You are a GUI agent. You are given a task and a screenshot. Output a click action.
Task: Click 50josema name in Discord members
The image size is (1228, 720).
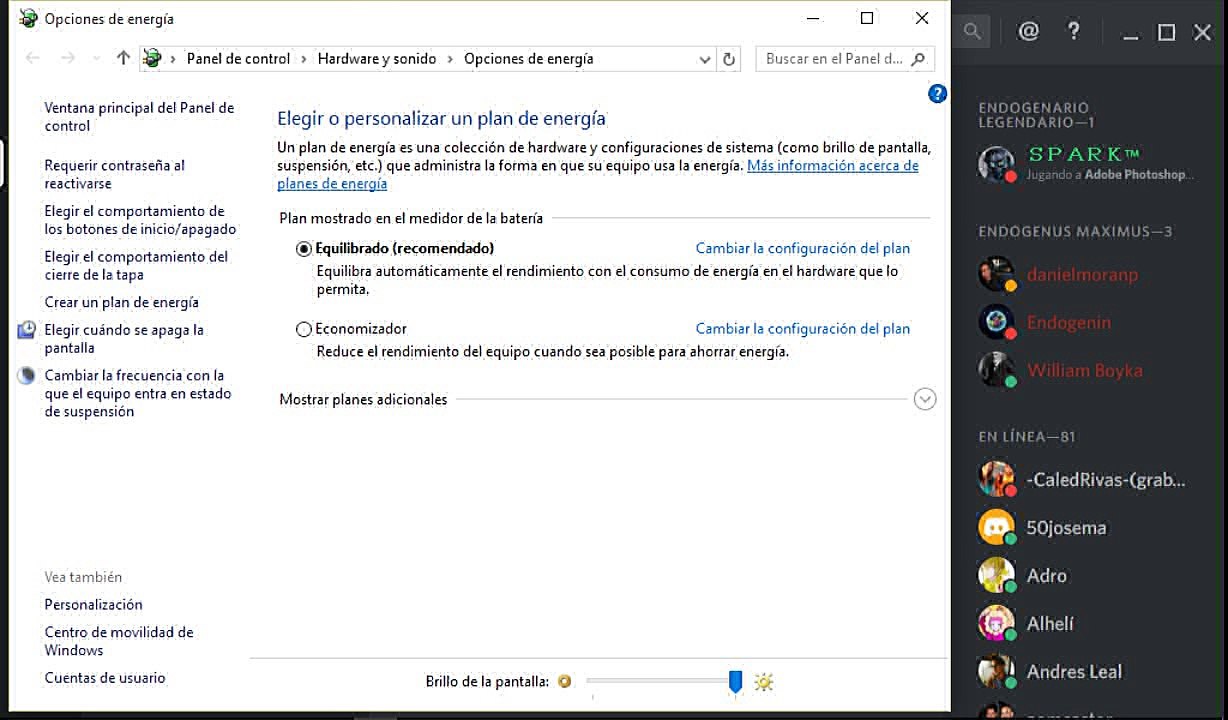1066,527
